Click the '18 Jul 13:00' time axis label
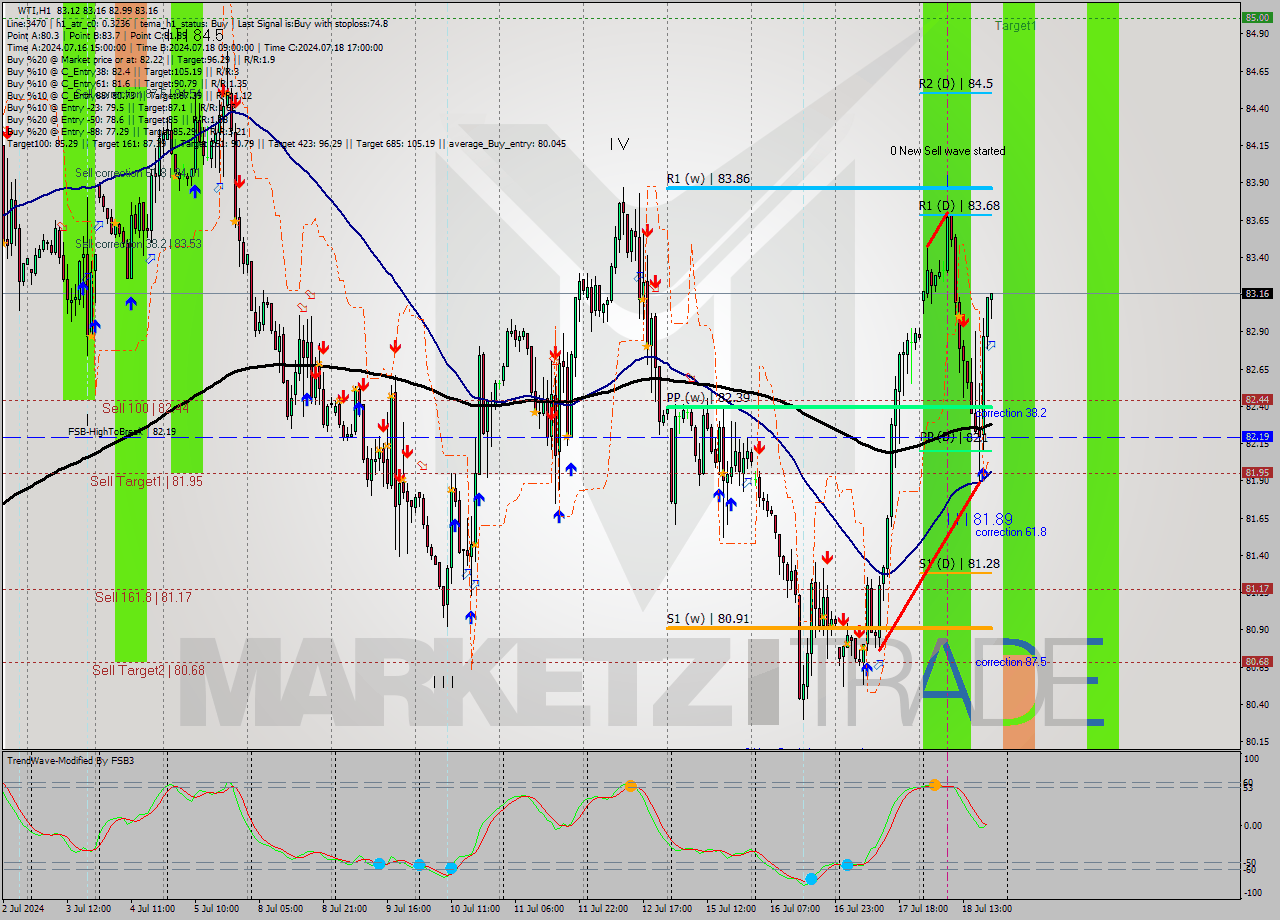Screen dimensions: 1280x920 pos(988,909)
